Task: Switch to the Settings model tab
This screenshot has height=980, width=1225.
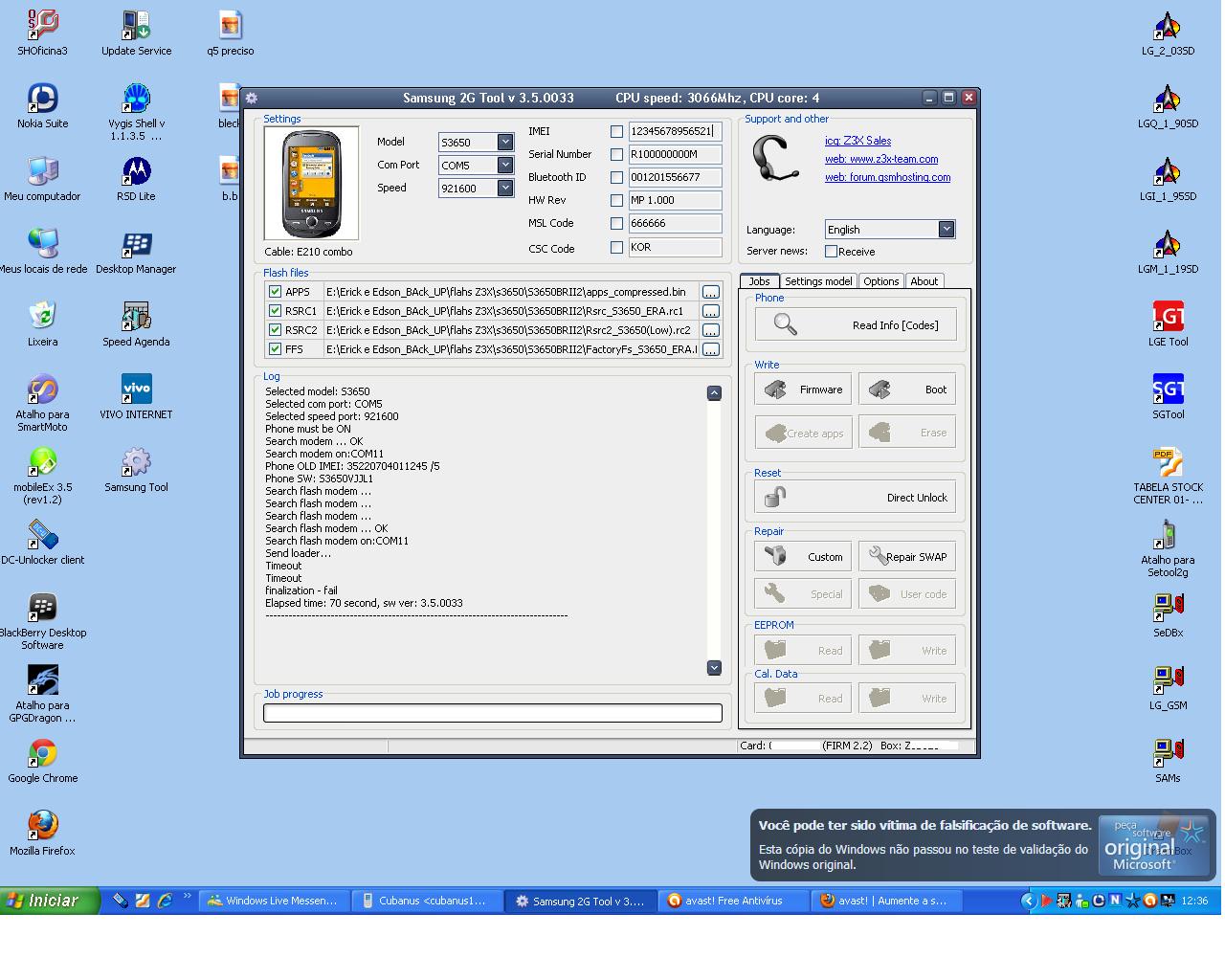Action: point(818,281)
